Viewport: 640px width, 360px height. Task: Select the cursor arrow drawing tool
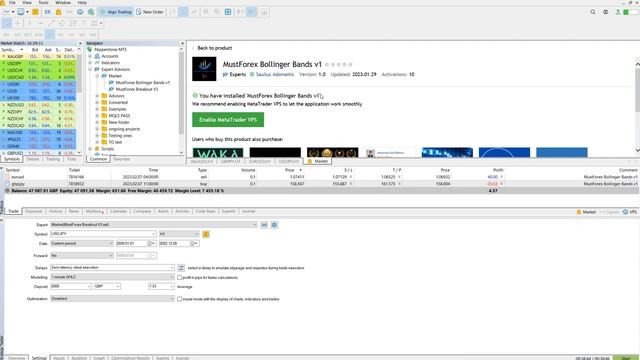(7, 23)
